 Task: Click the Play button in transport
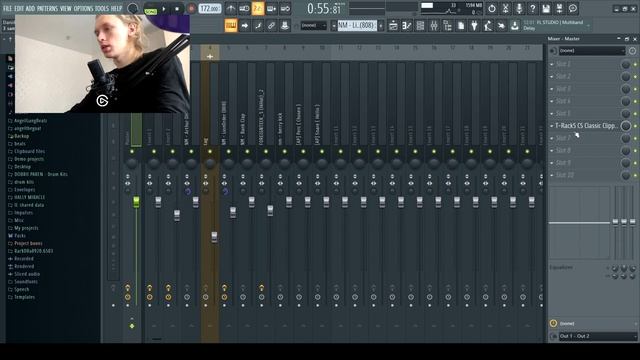(x=164, y=8)
